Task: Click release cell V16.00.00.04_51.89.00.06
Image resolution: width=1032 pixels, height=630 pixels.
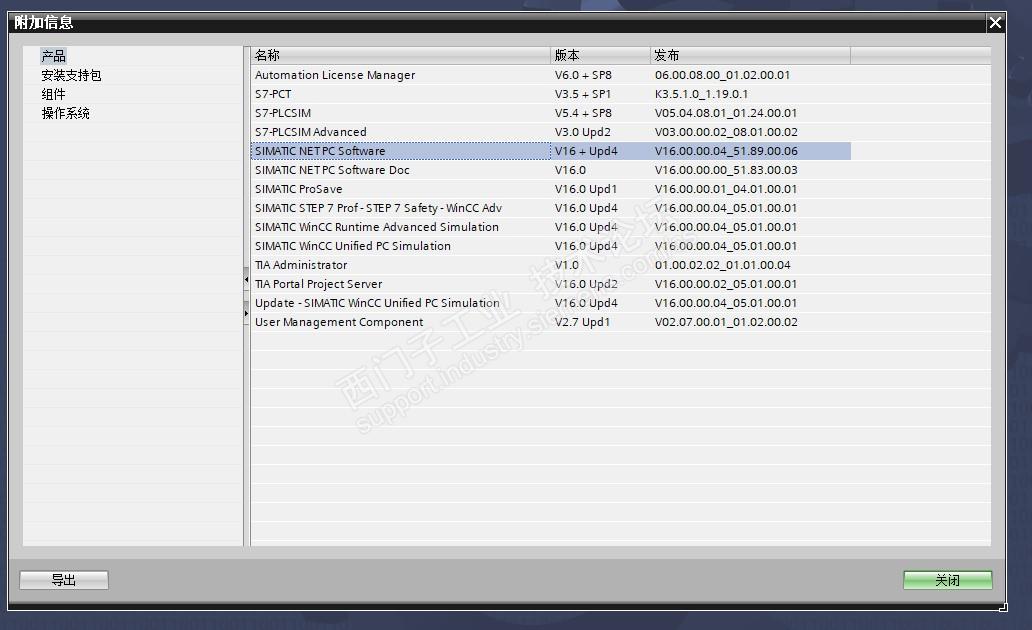Action: pos(750,151)
